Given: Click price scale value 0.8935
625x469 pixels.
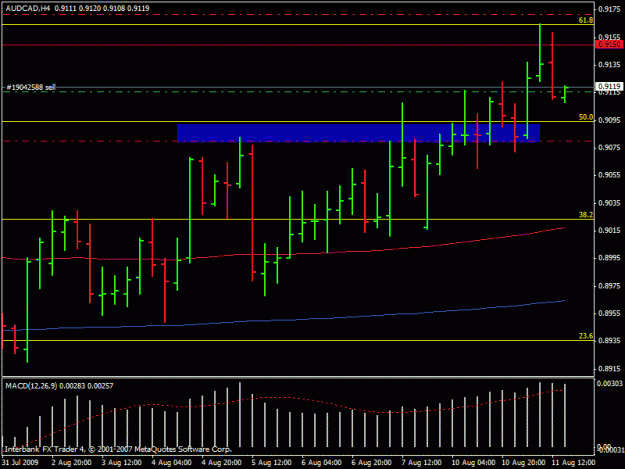Looking at the screenshot, I should tap(610, 341).
